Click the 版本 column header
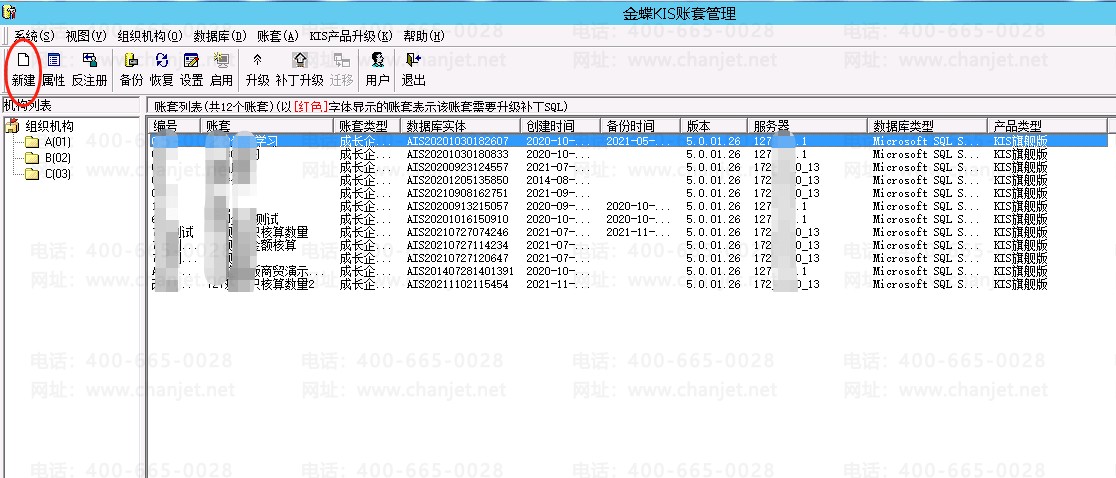The height and width of the screenshot is (478, 1116). coord(713,126)
